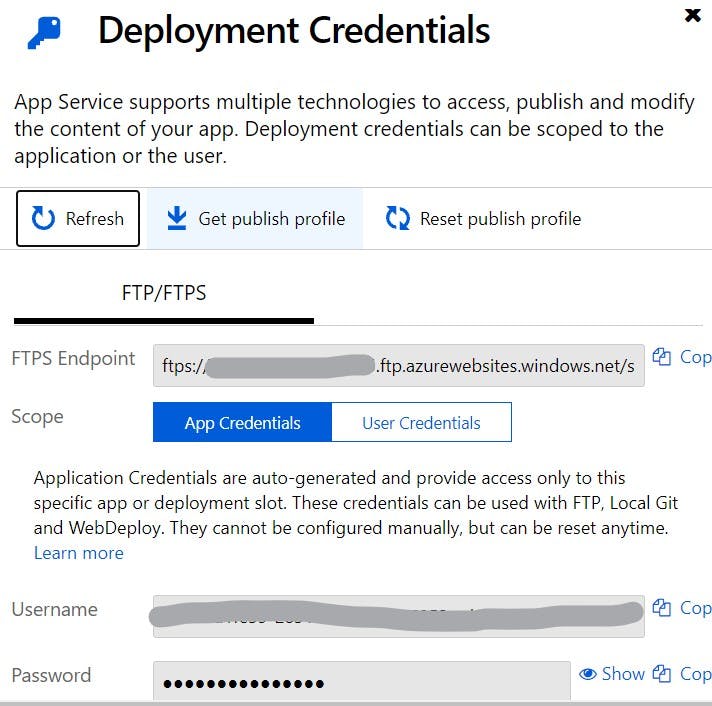
Task: Click the blue key icon beside the title
Action: point(44,33)
